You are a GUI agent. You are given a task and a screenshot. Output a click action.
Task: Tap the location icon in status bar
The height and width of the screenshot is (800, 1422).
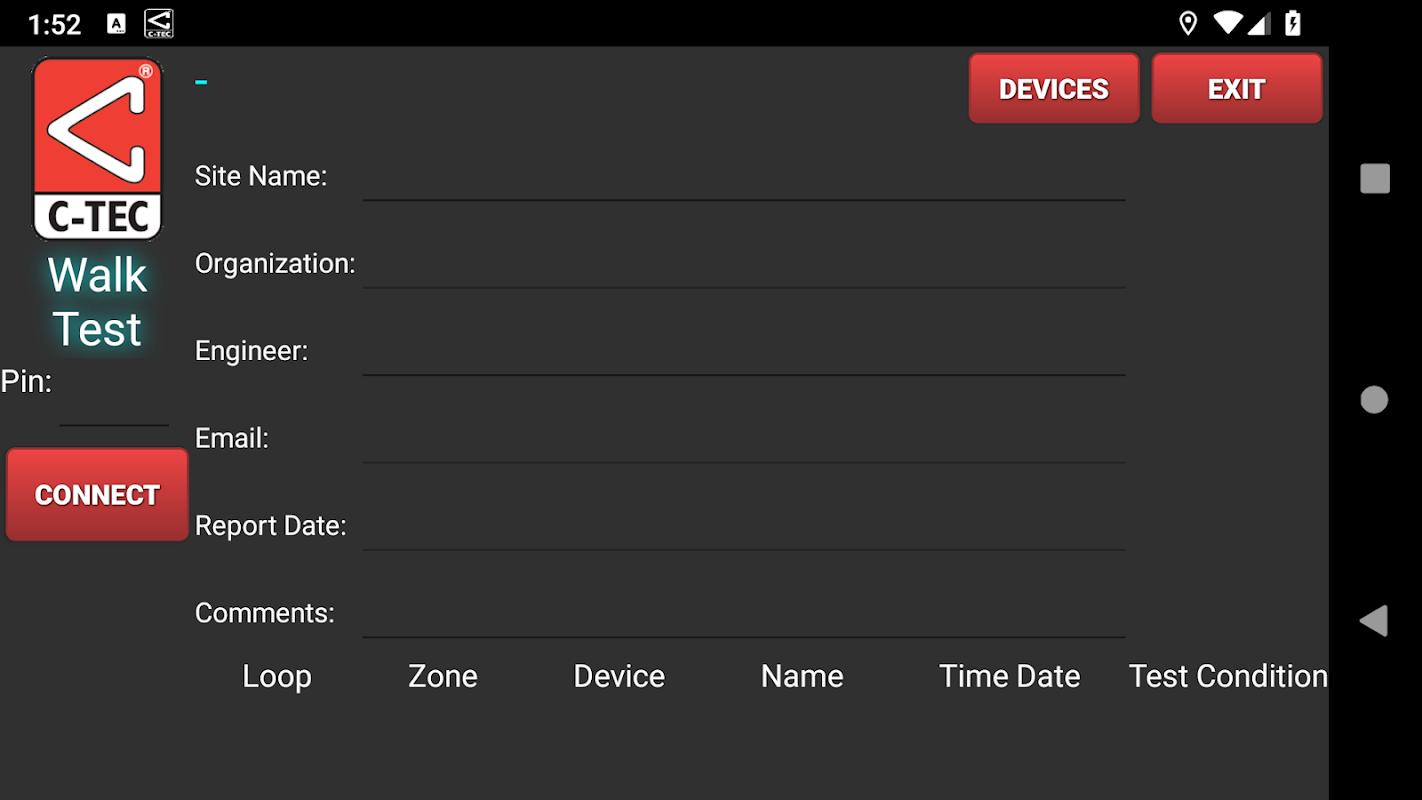click(1188, 23)
